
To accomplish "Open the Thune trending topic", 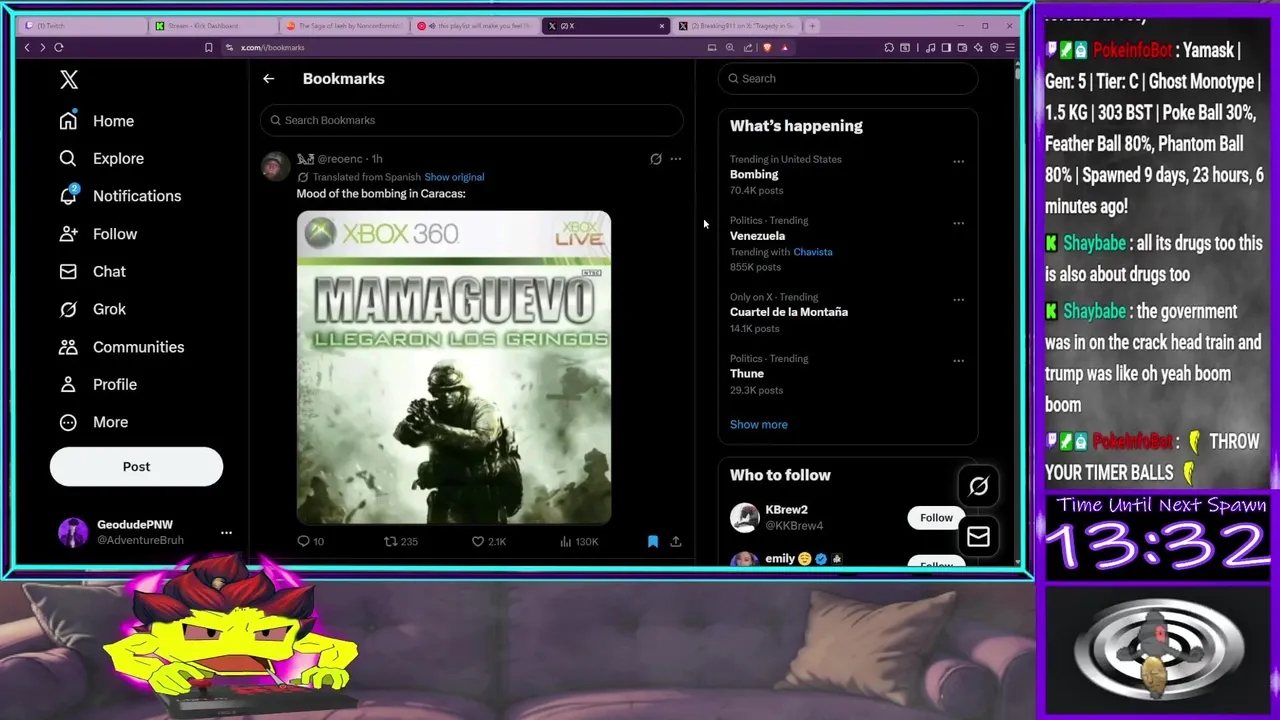I will (x=747, y=373).
